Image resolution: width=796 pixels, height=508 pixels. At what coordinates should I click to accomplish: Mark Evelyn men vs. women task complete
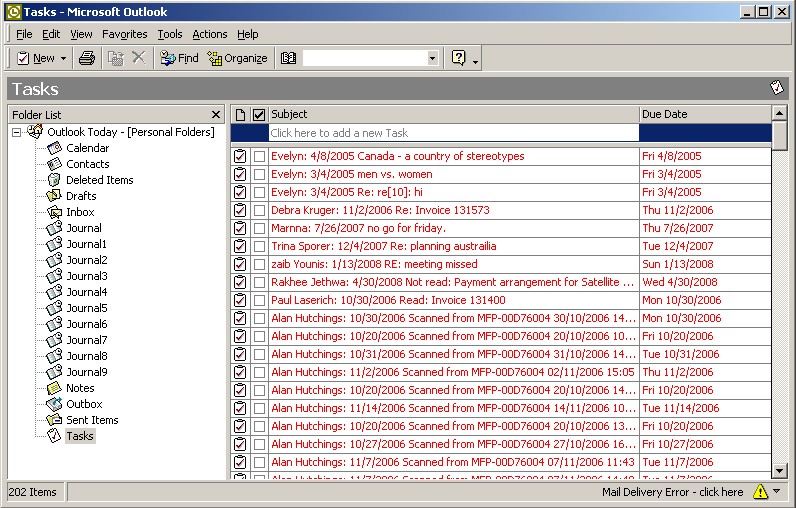[259, 175]
